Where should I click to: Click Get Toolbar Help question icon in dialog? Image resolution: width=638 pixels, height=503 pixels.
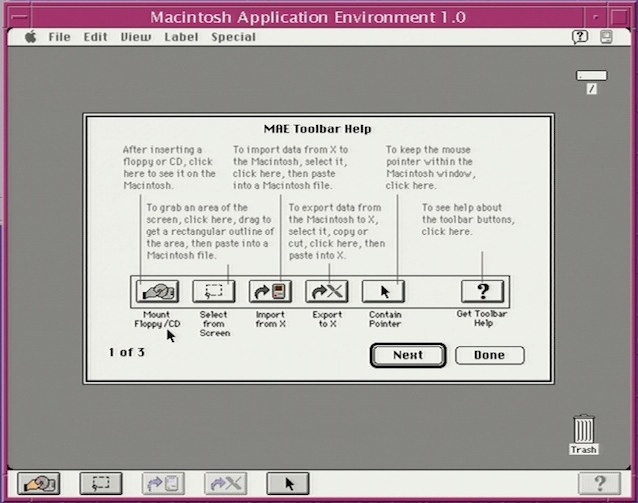coord(483,291)
